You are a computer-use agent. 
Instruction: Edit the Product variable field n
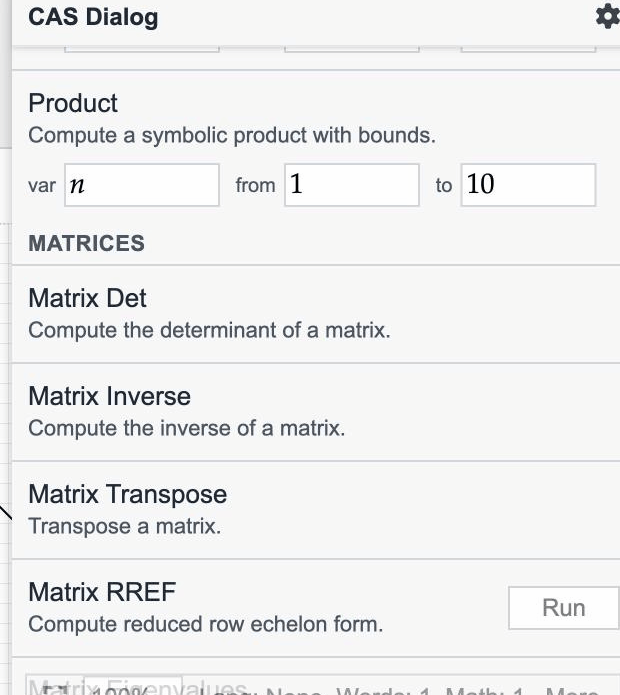pos(142,185)
